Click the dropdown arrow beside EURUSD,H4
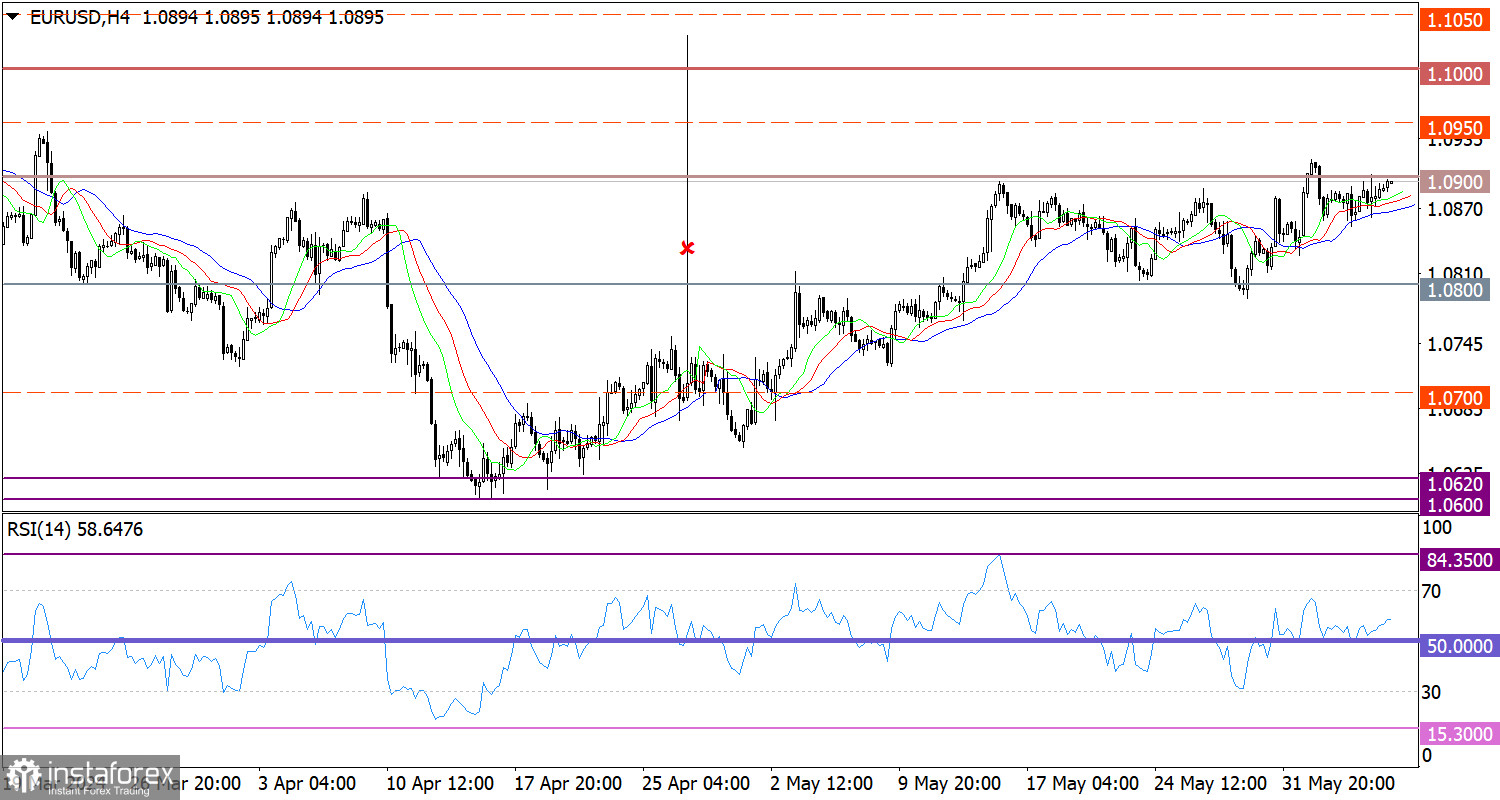 (x=13, y=17)
